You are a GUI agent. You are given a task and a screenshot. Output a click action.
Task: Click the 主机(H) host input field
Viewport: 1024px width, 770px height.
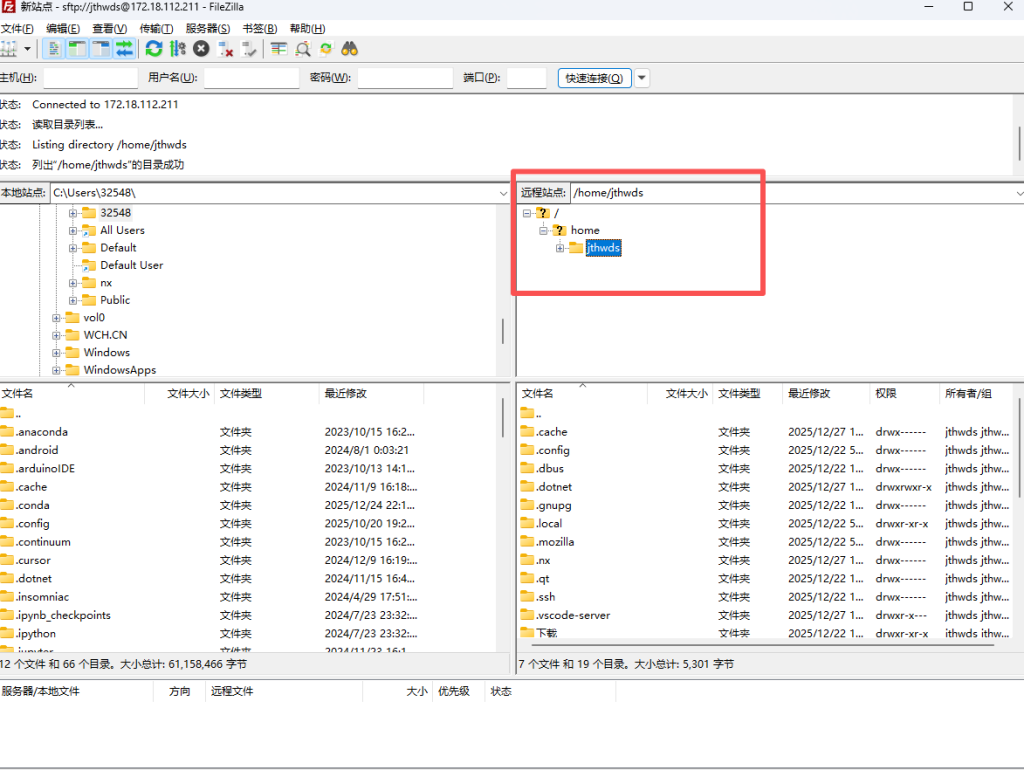tap(90, 78)
